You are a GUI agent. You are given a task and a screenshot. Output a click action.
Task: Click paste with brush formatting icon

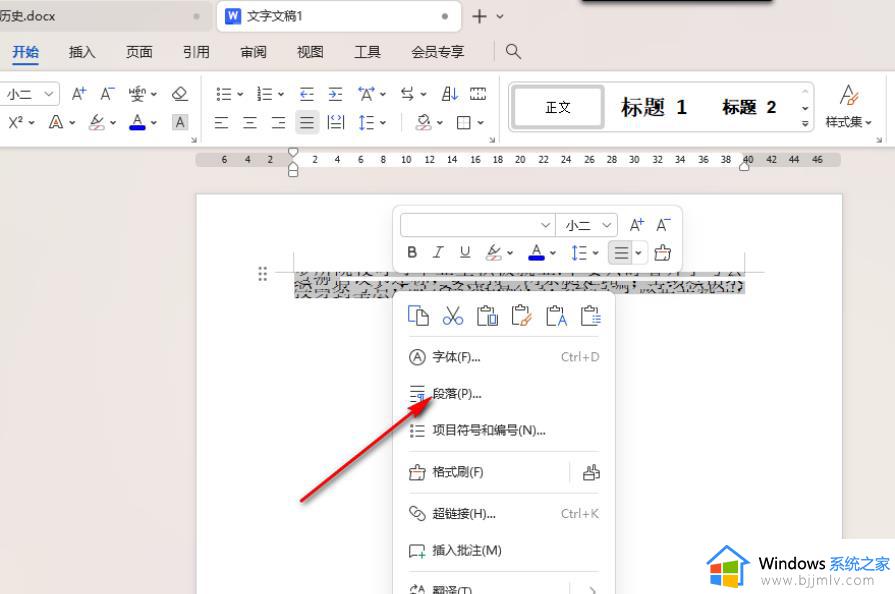point(522,316)
